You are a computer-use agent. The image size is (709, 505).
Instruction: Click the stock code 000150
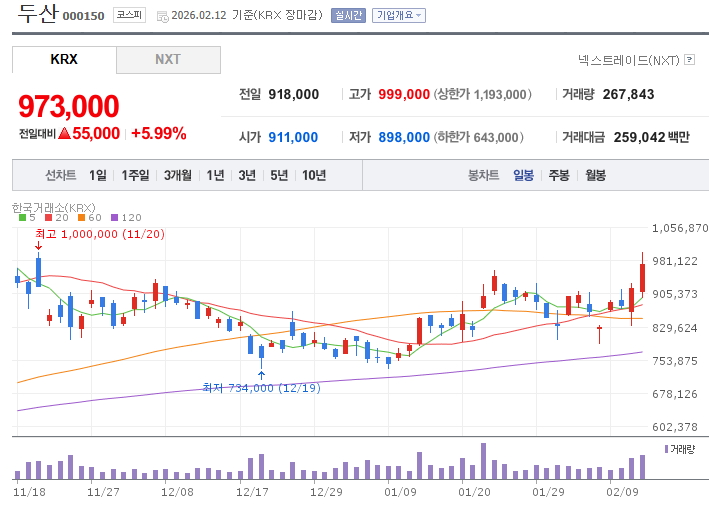[x=83, y=16]
